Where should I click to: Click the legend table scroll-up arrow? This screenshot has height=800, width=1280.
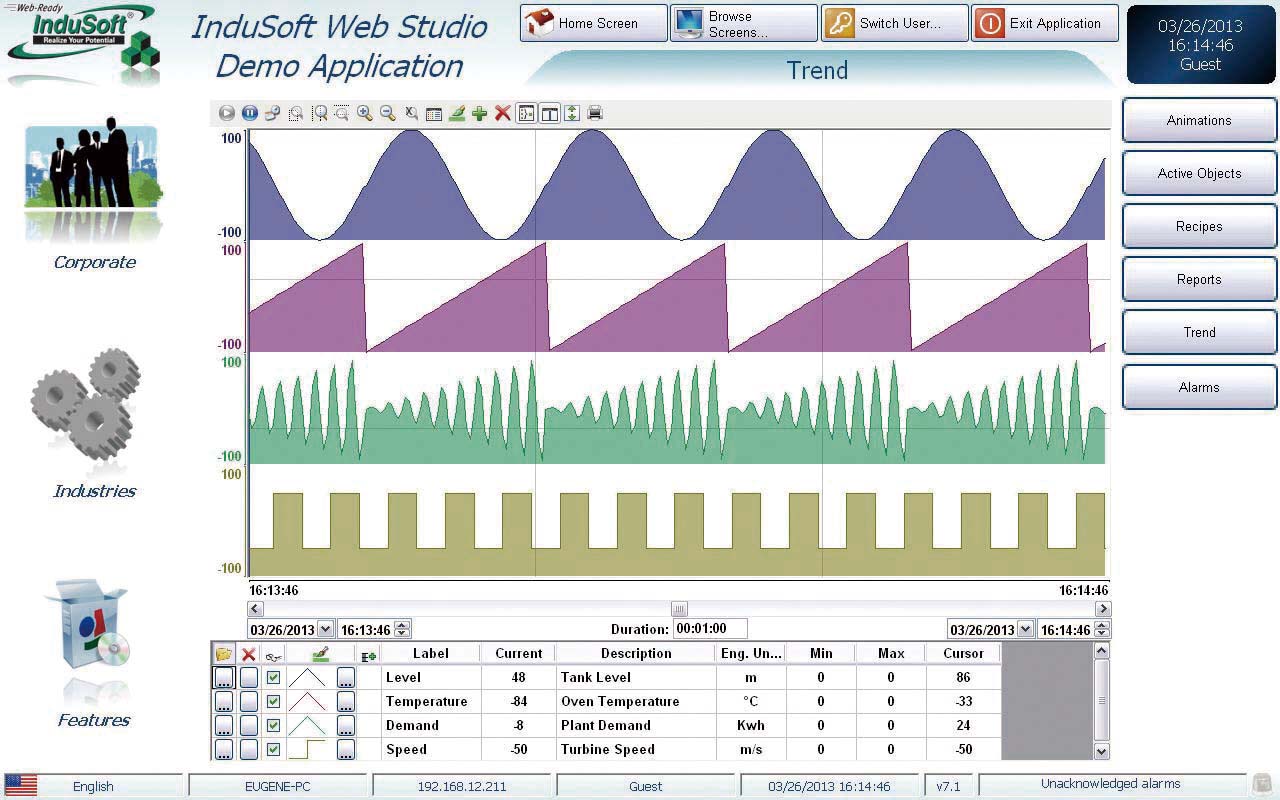1102,651
